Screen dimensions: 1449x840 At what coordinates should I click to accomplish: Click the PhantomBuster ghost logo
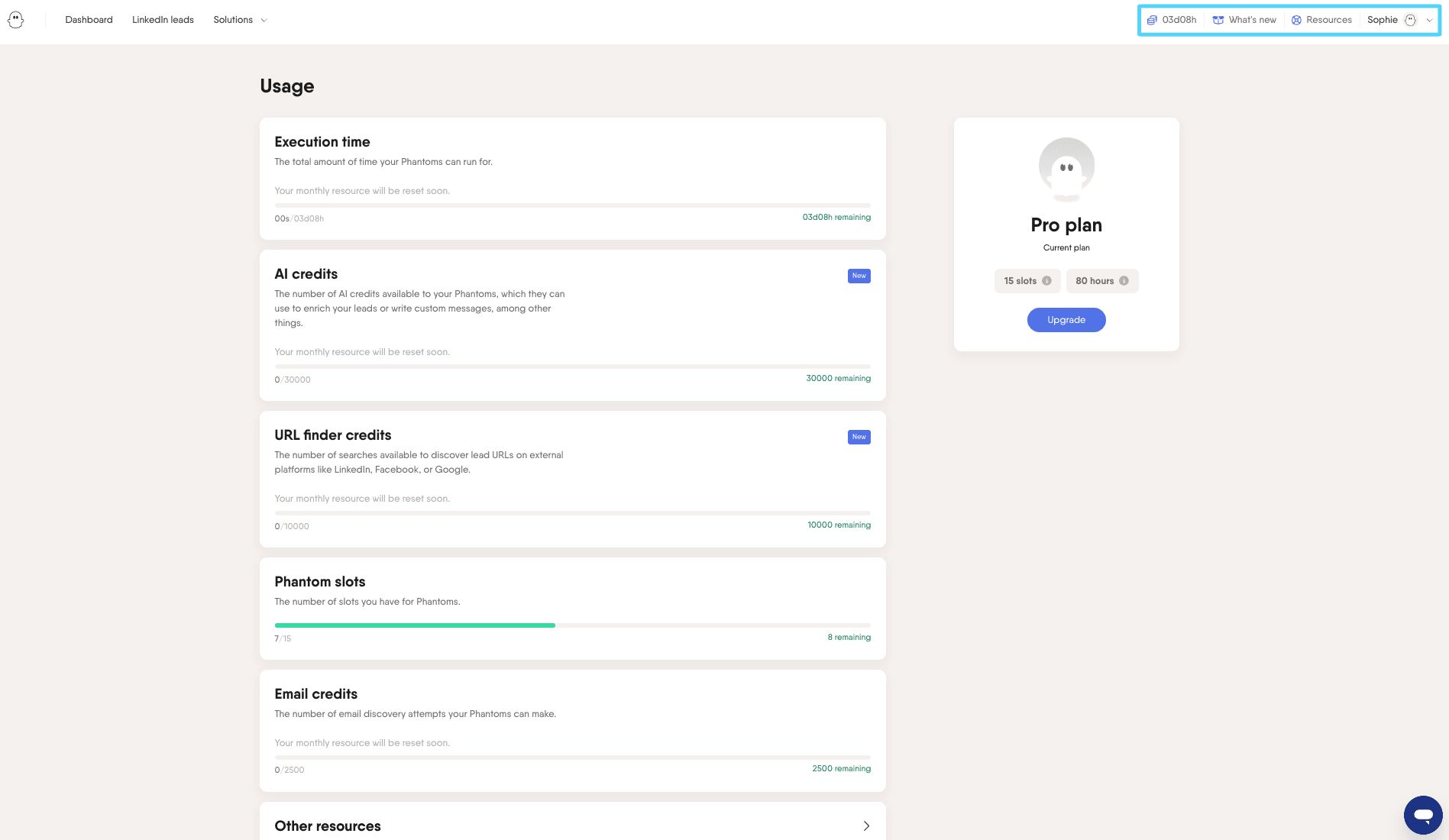click(16, 20)
